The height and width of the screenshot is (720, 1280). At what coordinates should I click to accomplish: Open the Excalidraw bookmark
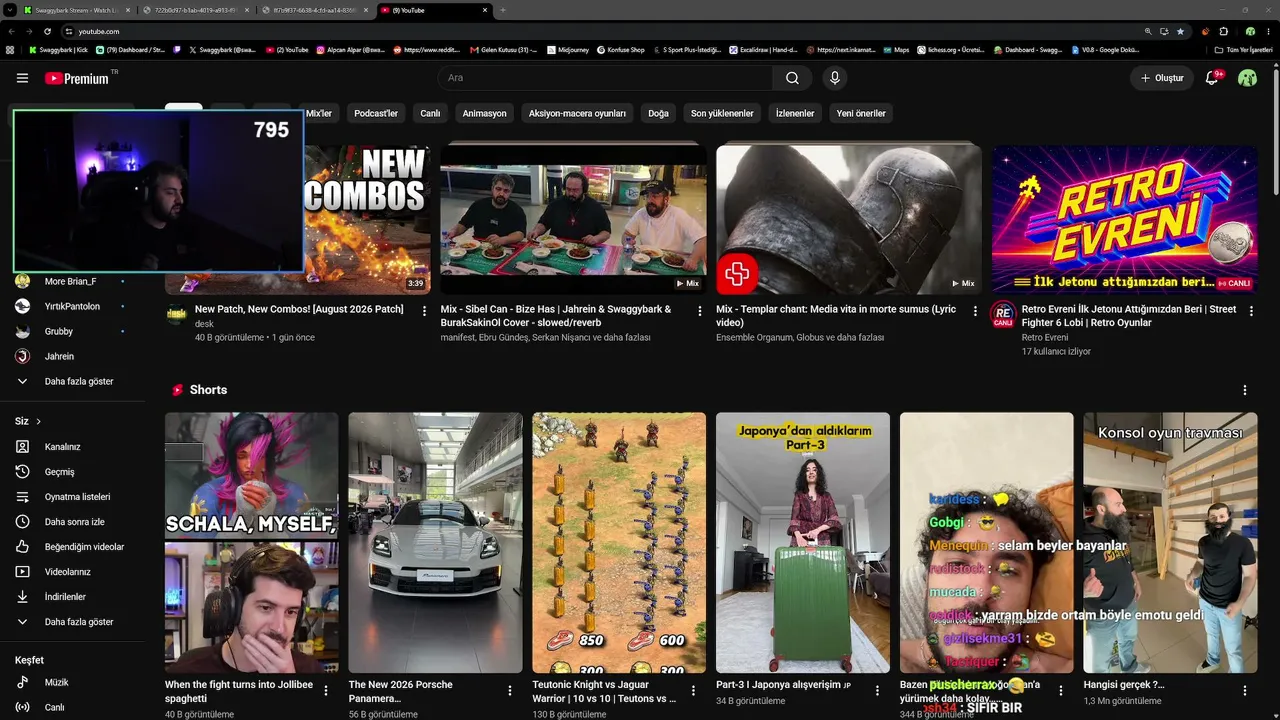762,49
